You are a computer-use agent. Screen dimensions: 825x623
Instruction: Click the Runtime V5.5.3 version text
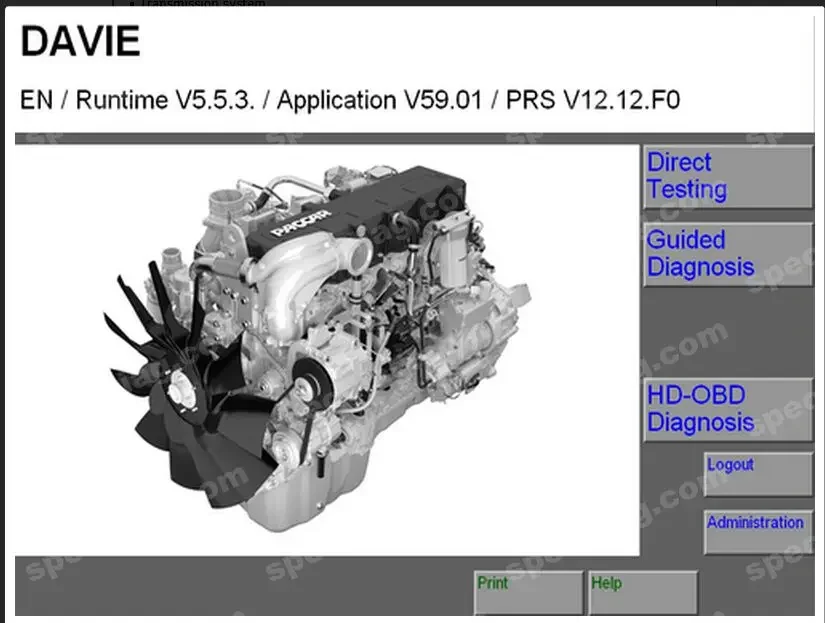click(165, 100)
